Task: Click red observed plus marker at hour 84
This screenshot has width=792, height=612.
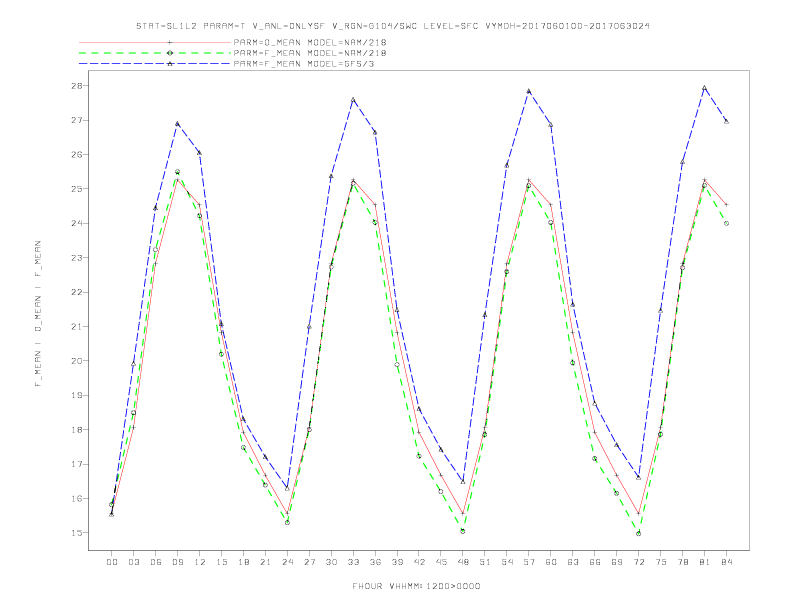Action: (726, 205)
